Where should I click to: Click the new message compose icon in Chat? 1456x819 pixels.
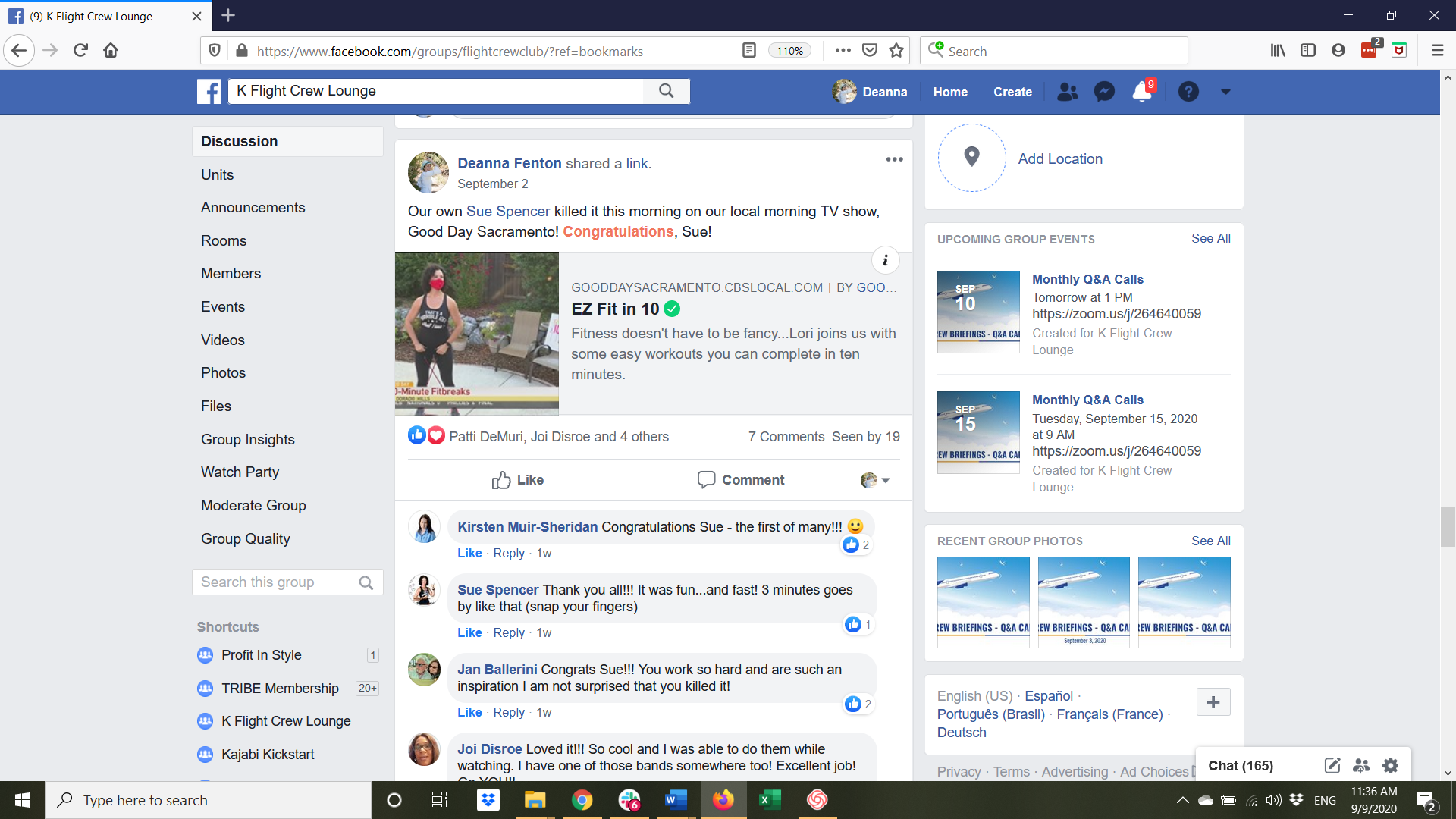(x=1332, y=765)
